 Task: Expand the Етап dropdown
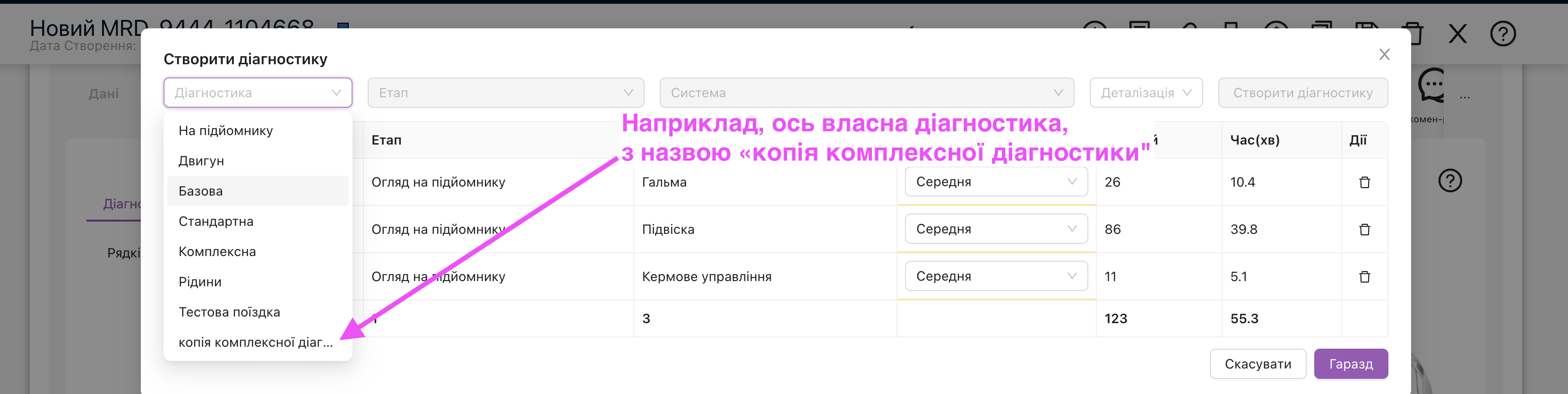[x=505, y=93]
